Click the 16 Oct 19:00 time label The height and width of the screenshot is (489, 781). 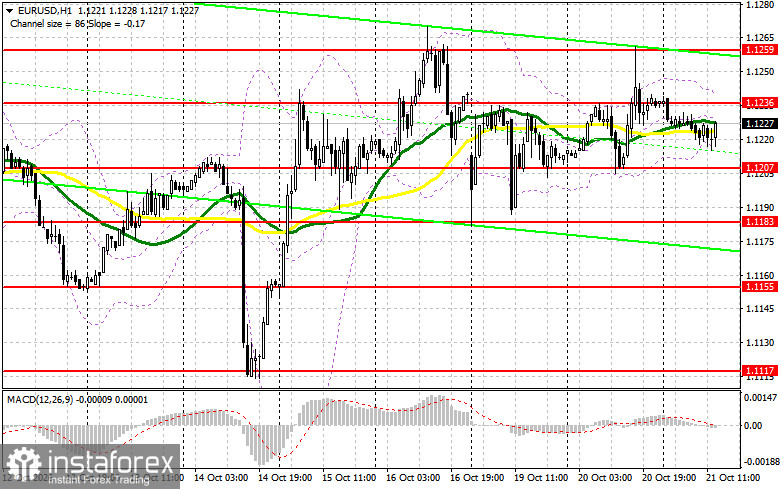tap(477, 478)
